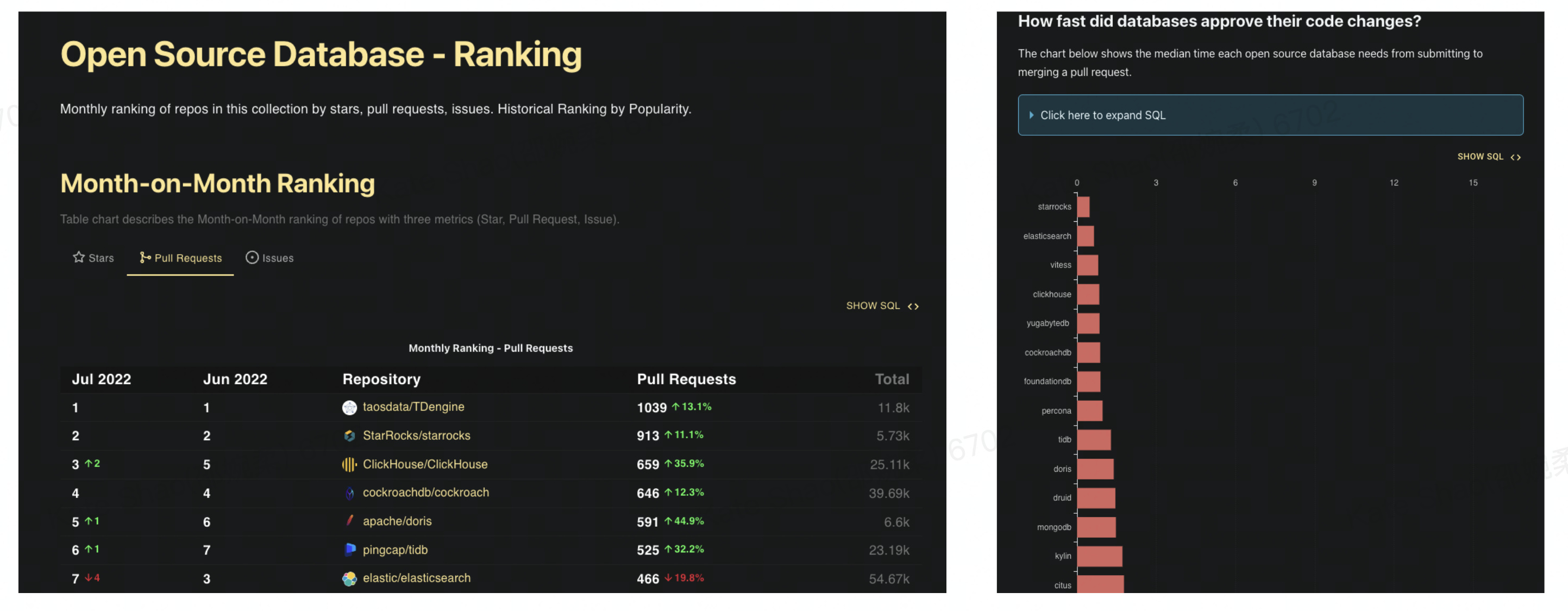Click the pingcap/tidb logo icon
The image size is (1568, 611).
click(349, 550)
